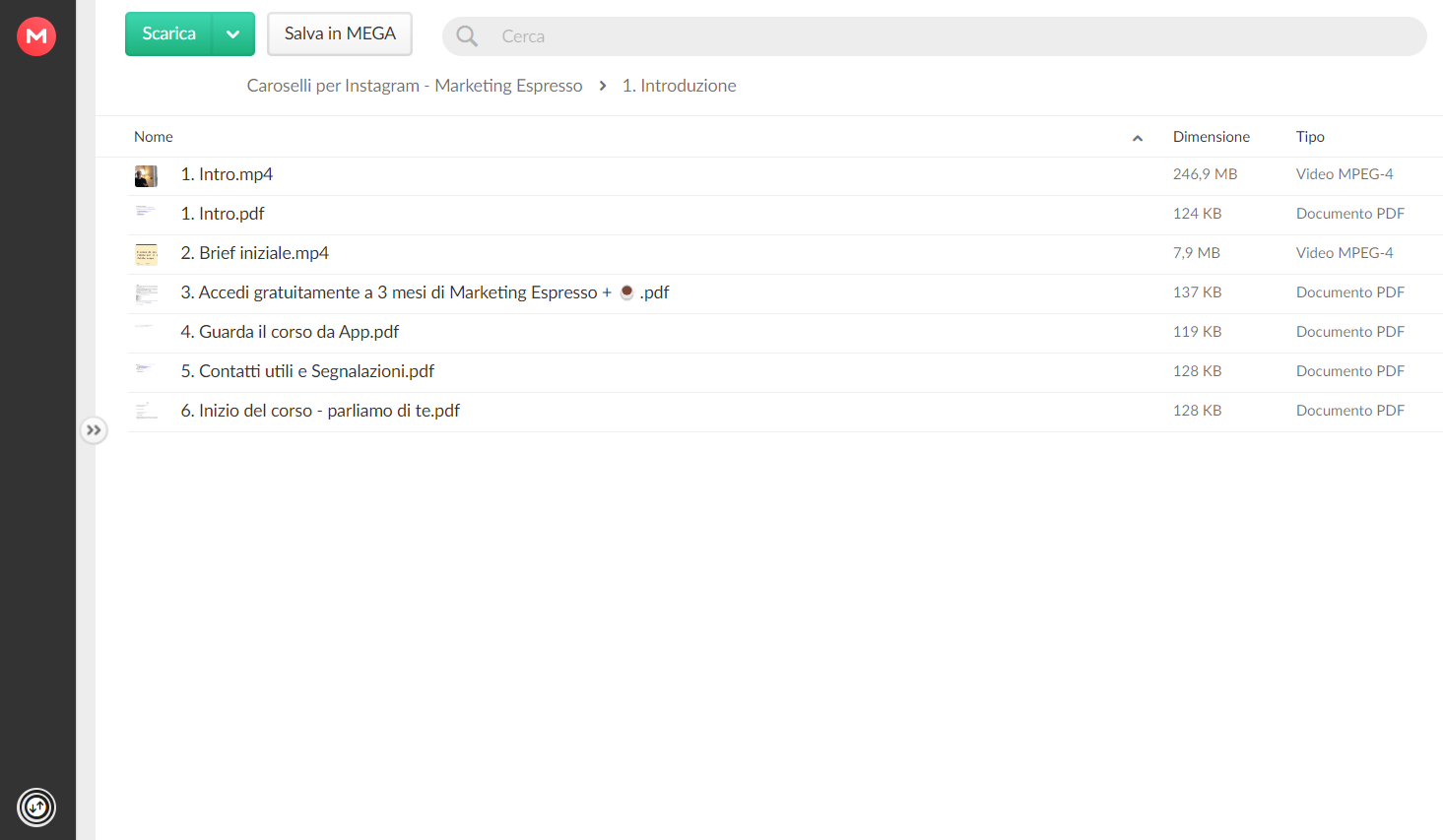Click the search magnifier icon

coord(467,36)
